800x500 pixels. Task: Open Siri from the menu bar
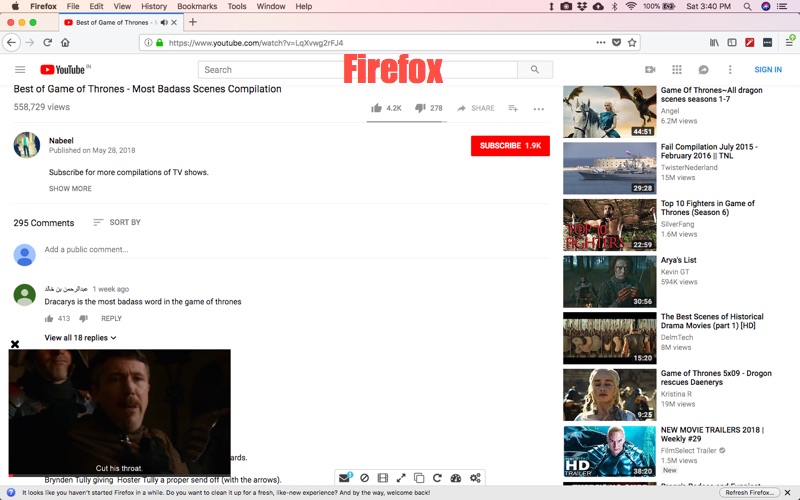(765, 6)
